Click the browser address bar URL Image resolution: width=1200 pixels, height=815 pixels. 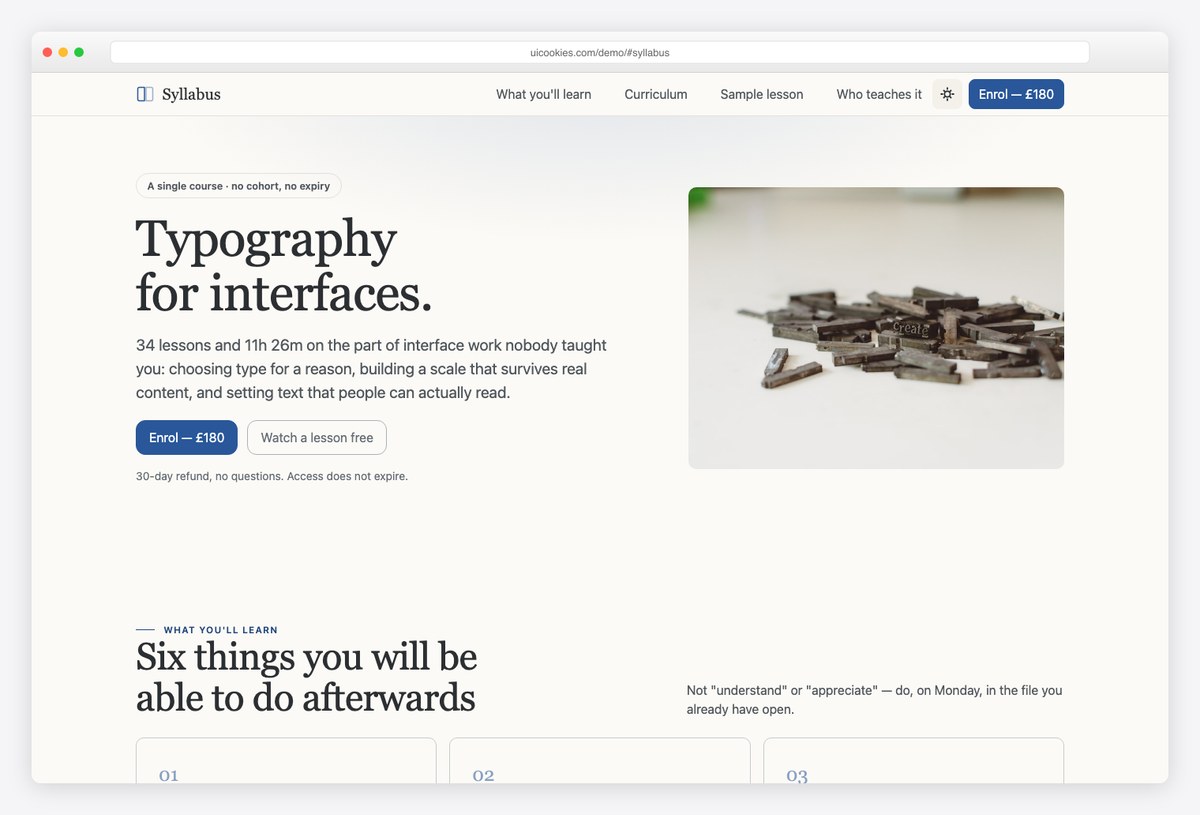600,52
